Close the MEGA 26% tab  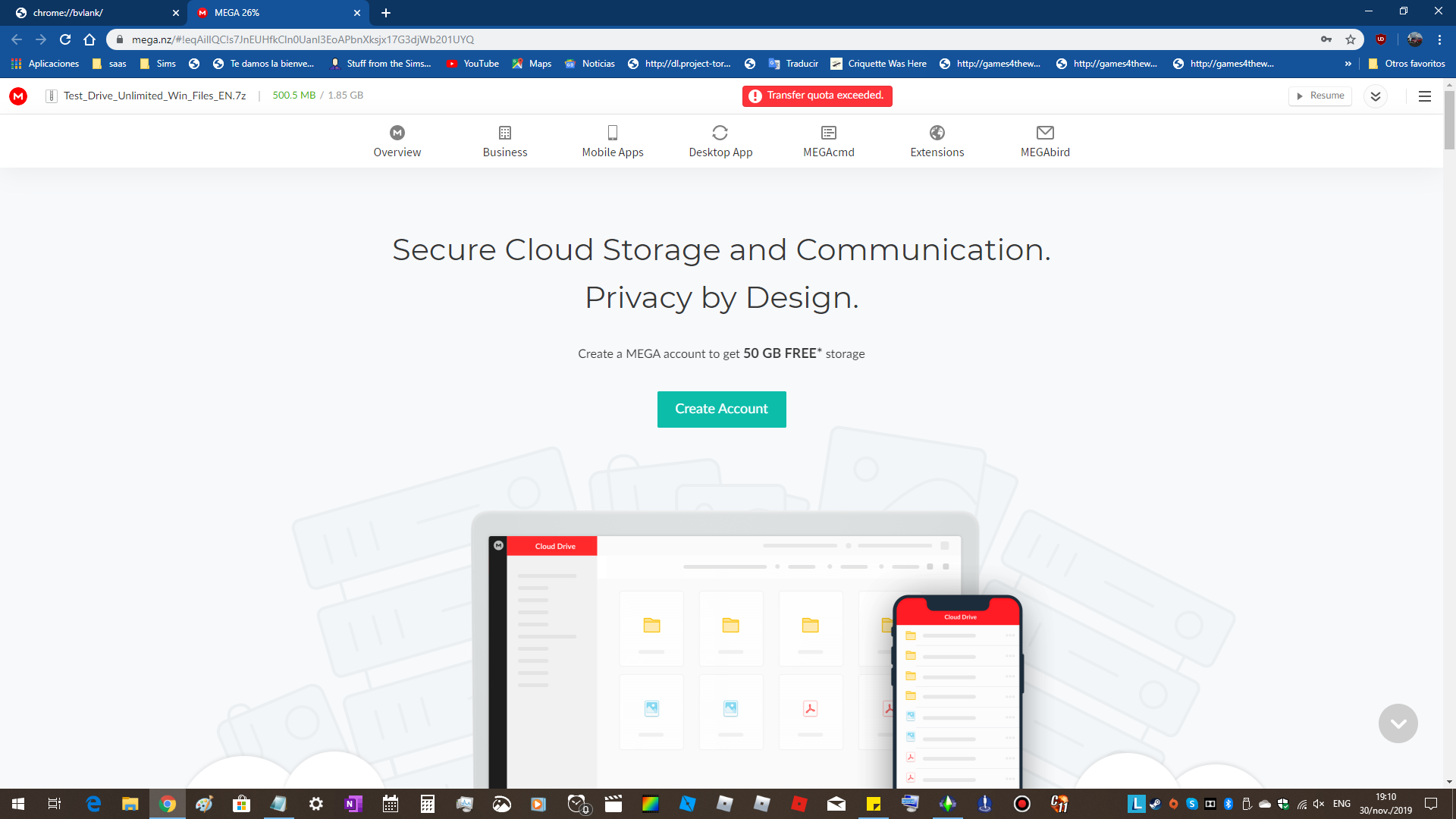tap(357, 13)
